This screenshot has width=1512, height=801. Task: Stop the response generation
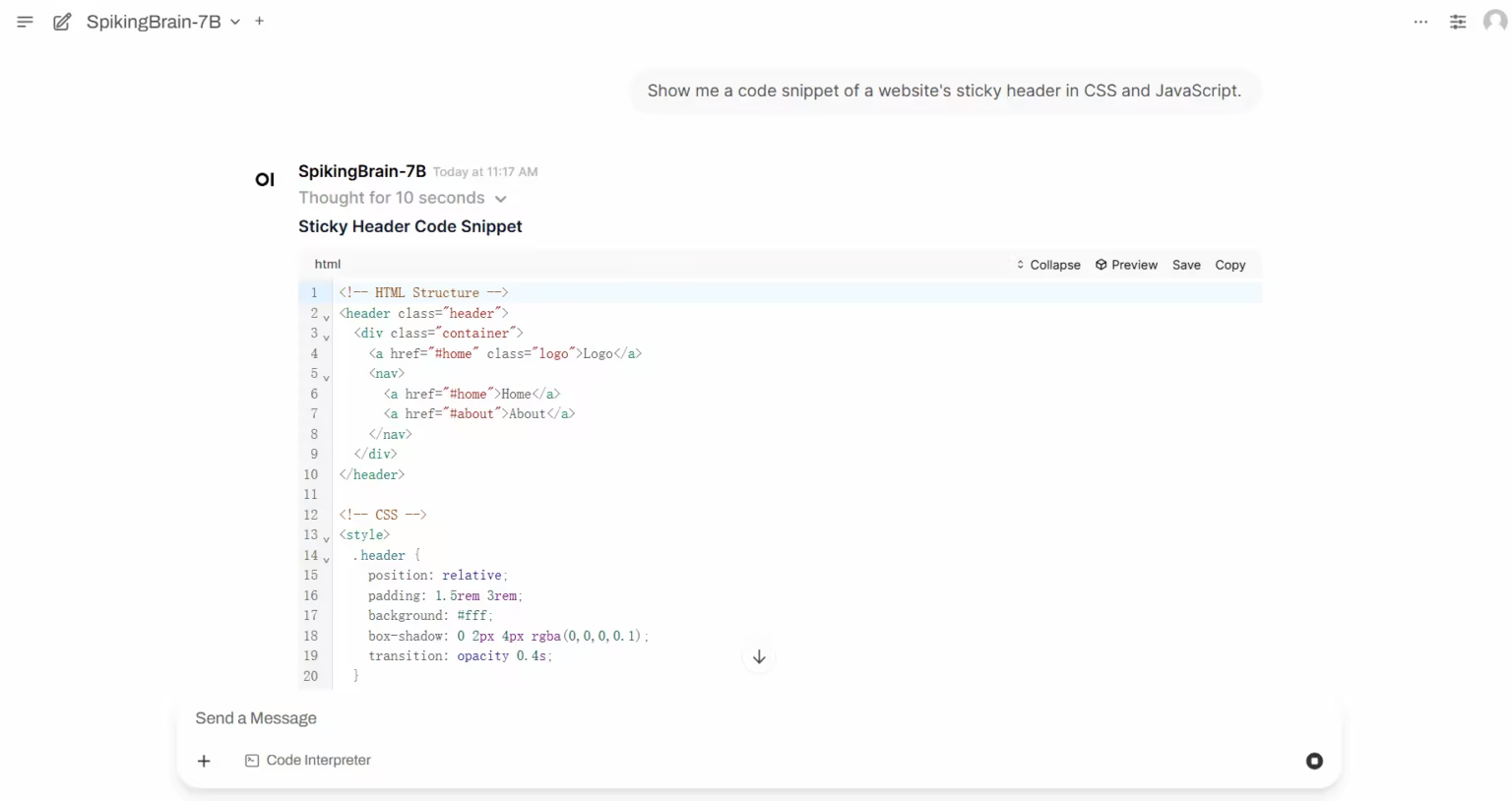(x=1314, y=761)
